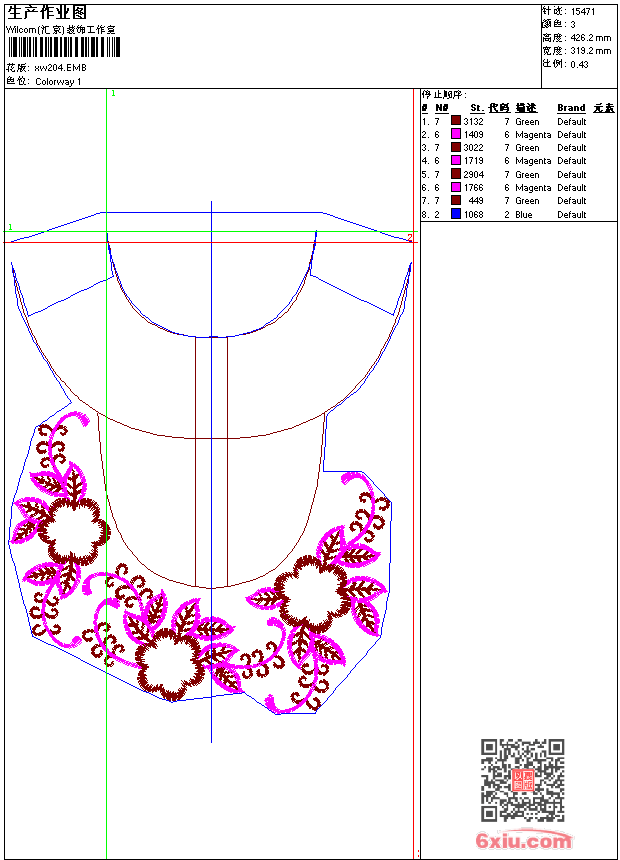
Task: Select stitch count 1766 in stop list
Action: coord(474,188)
